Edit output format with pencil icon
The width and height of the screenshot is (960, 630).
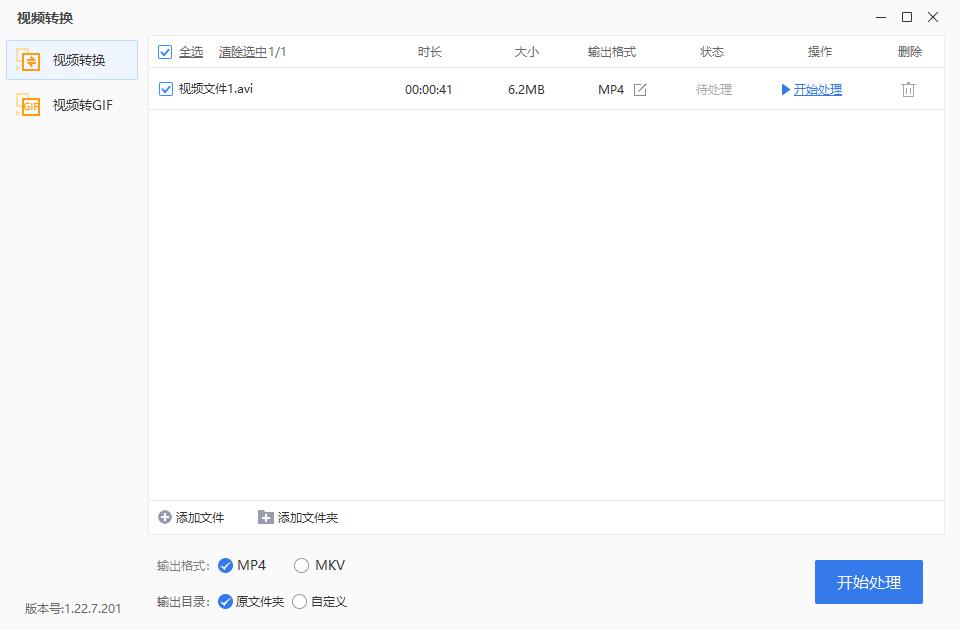[x=640, y=90]
